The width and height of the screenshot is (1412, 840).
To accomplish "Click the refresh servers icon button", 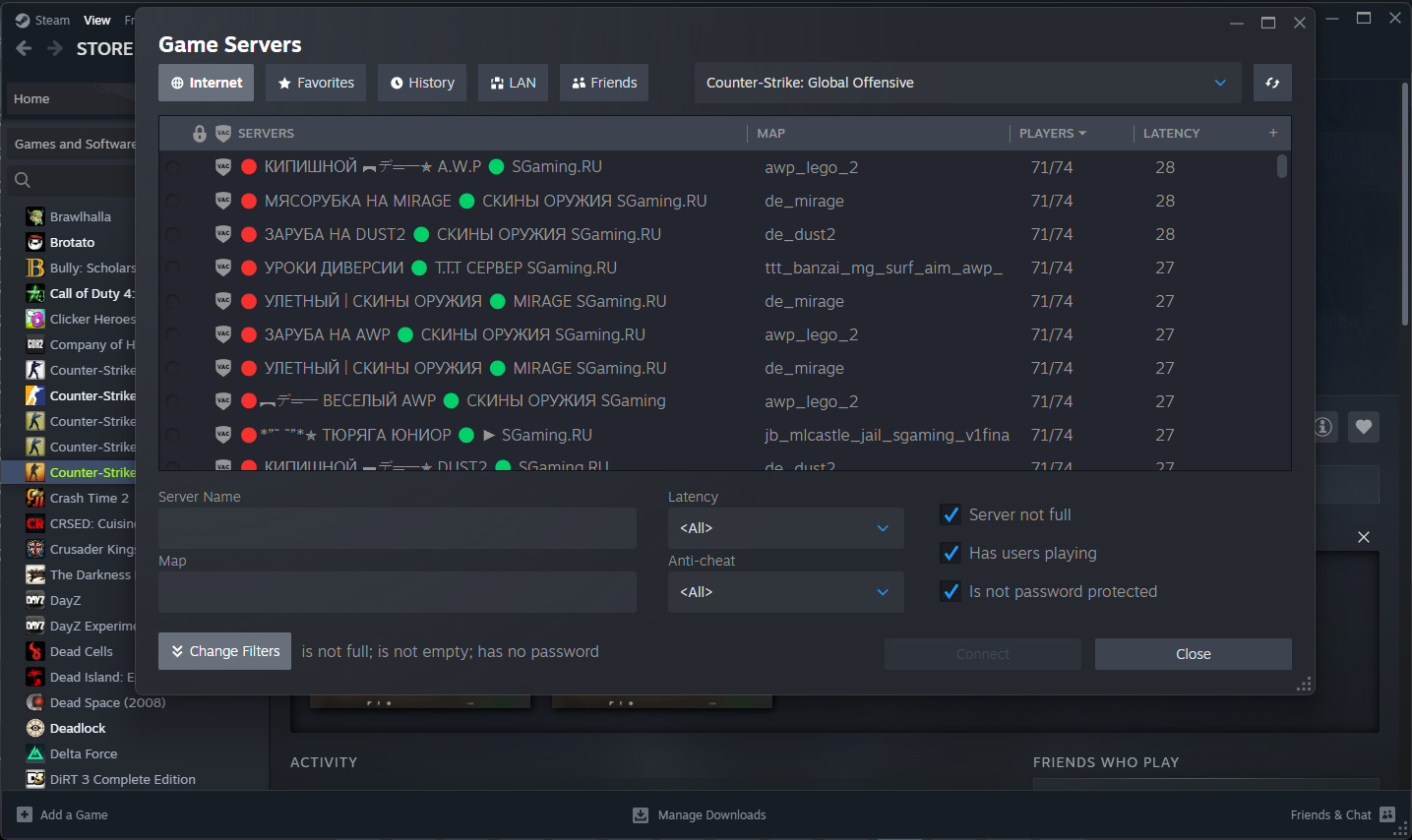I will 1272,83.
